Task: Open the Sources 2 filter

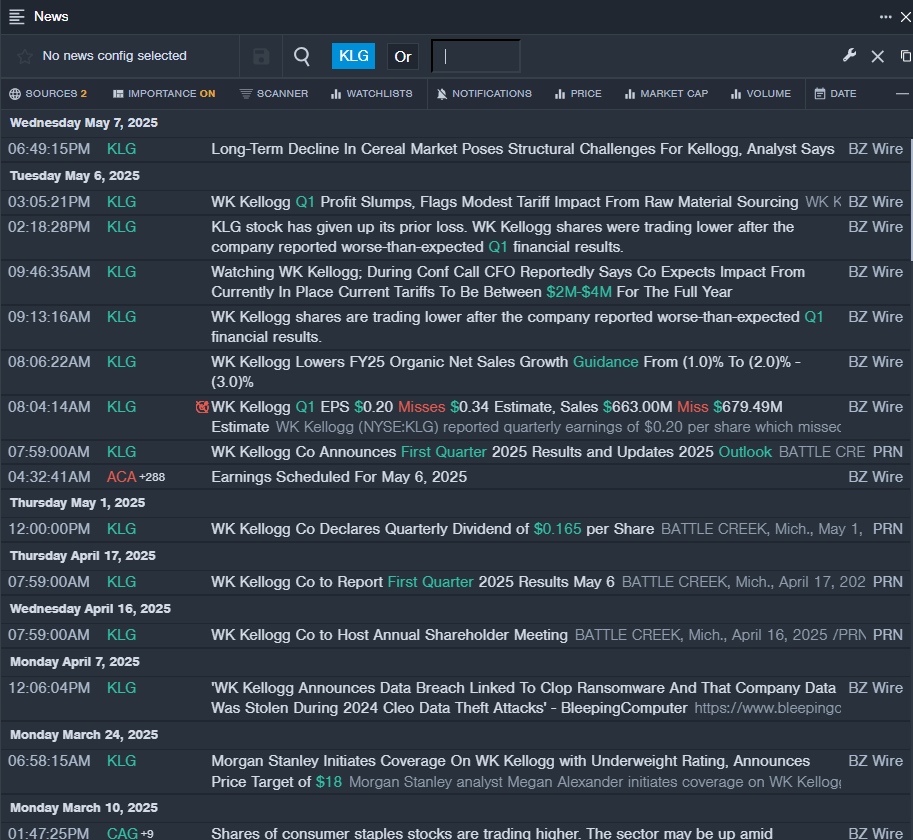Action: [48, 94]
